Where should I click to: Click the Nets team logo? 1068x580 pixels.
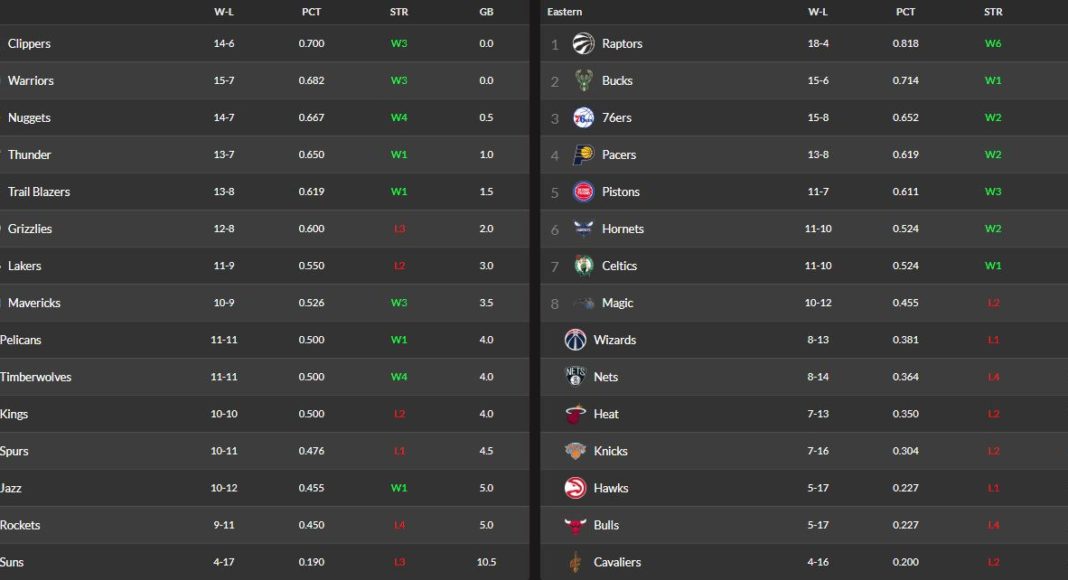pyautogui.click(x=575, y=377)
